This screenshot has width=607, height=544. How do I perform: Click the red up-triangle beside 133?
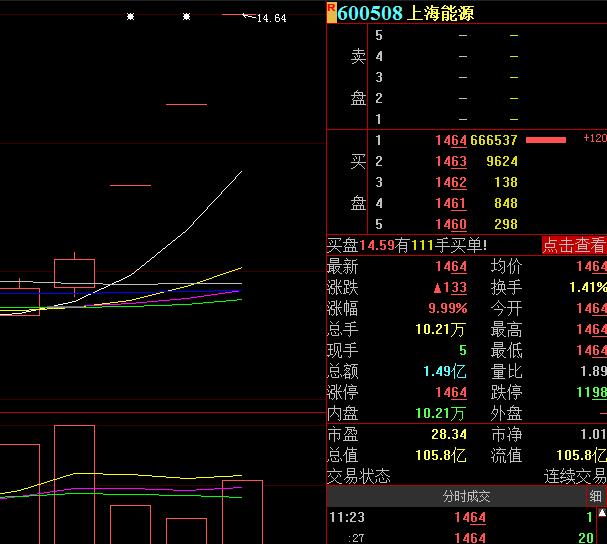(x=436, y=288)
